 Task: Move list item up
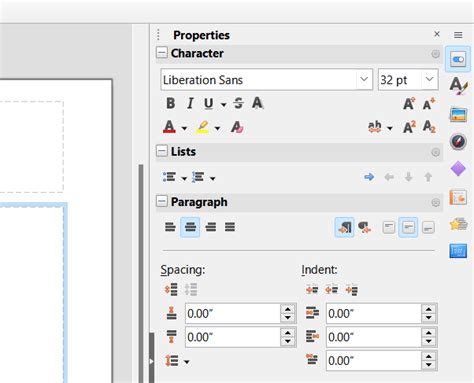428,177
